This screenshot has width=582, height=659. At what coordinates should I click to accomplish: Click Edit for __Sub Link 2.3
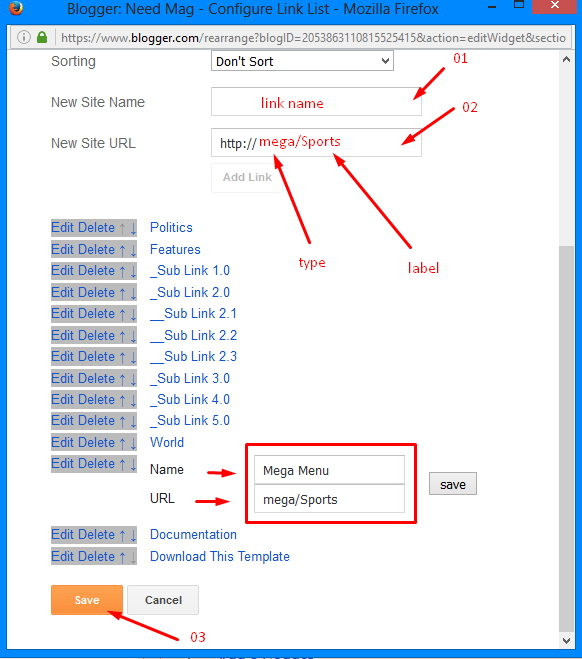point(62,357)
